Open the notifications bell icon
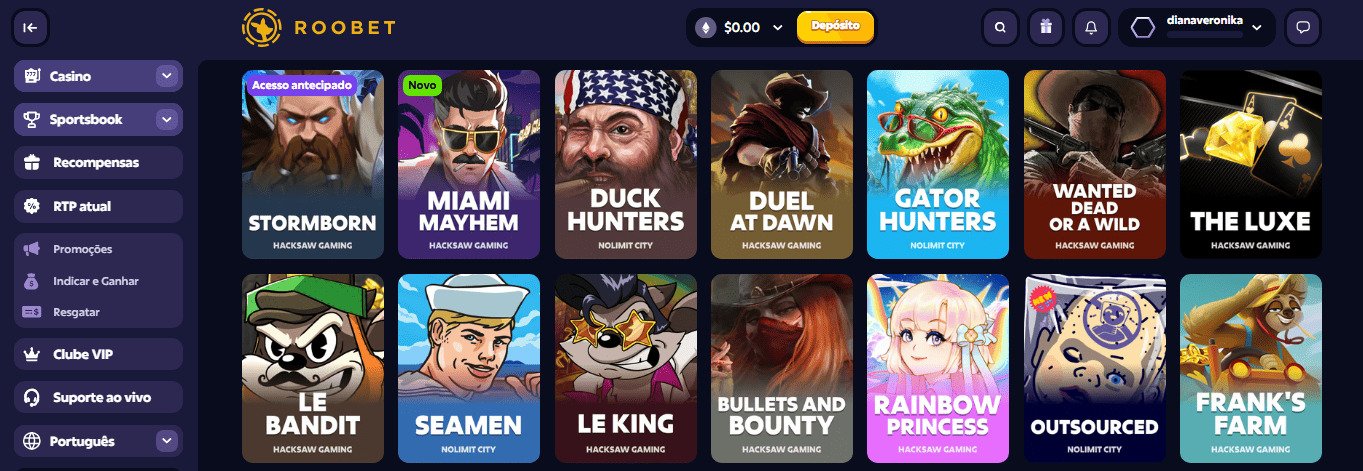The image size is (1363, 471). [x=1091, y=27]
